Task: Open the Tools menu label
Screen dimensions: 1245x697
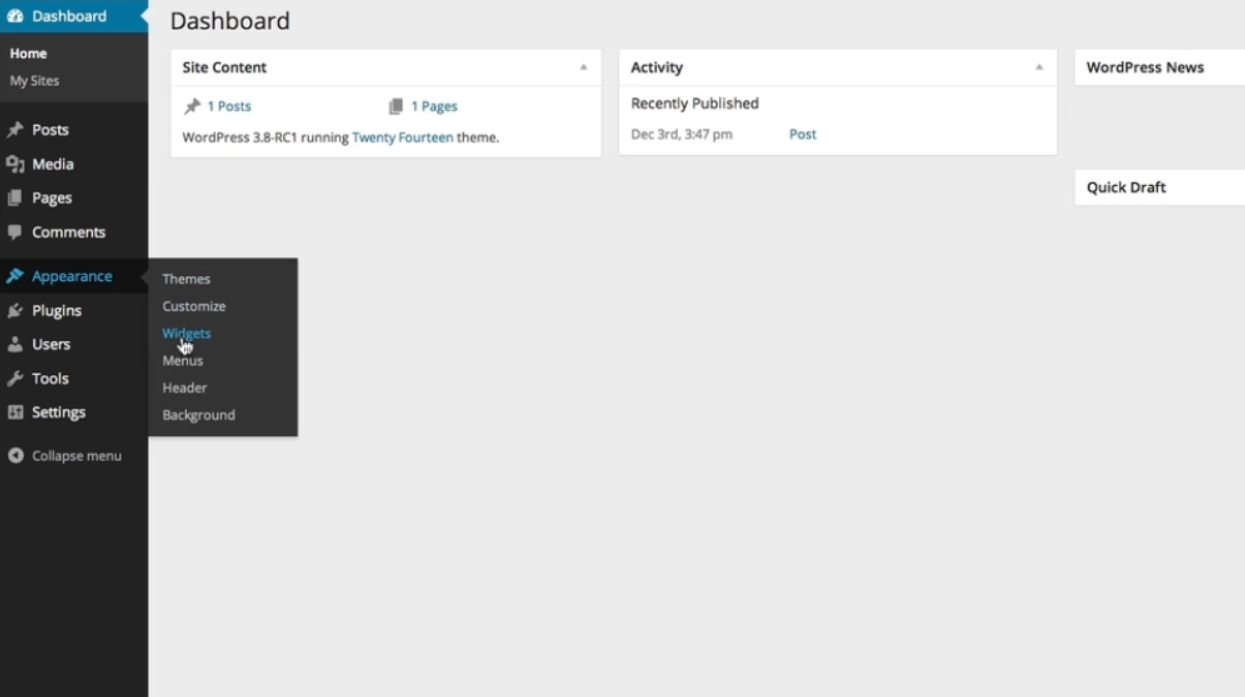Action: [50, 378]
